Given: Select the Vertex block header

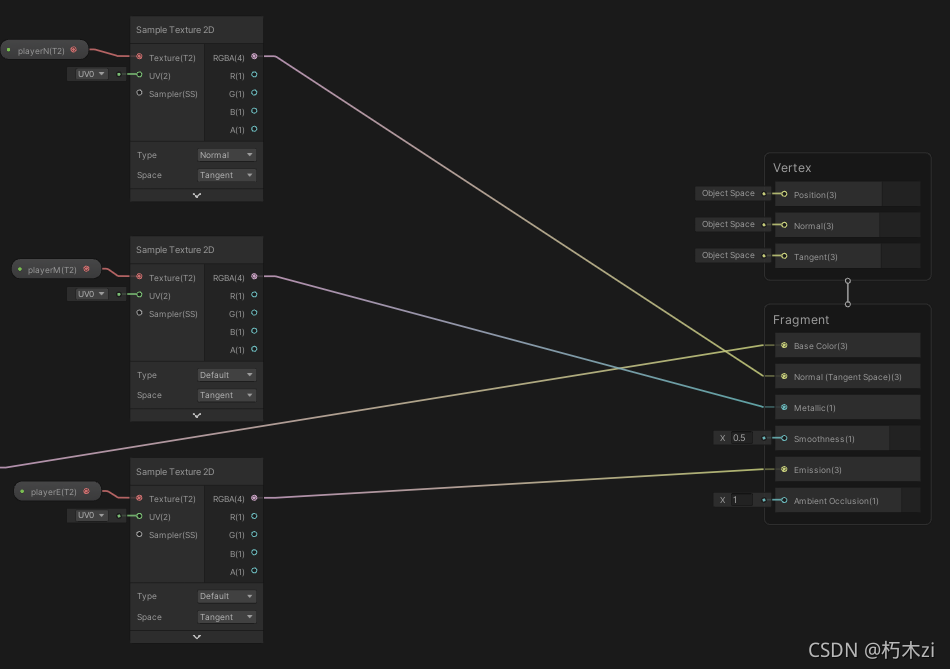Looking at the screenshot, I should [793, 167].
